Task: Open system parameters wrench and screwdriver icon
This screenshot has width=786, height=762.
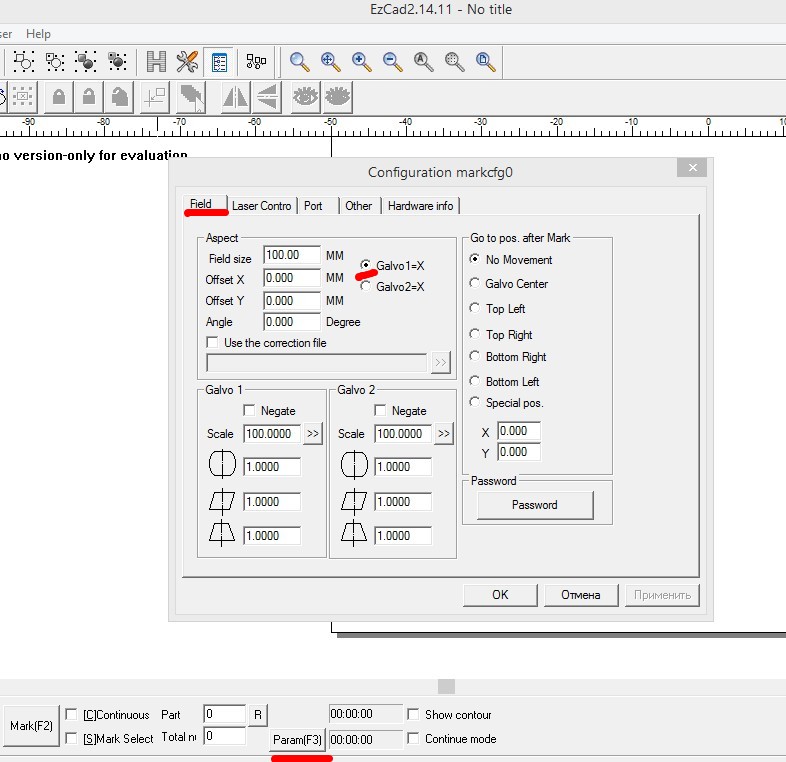Action: click(187, 61)
